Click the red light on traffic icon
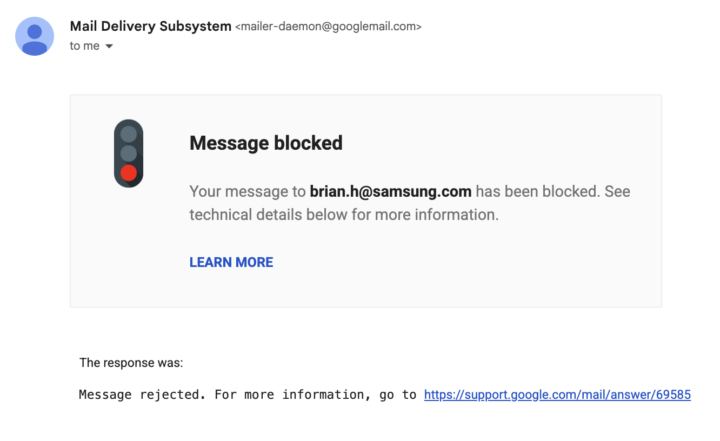This screenshot has width=720, height=441. [128, 173]
